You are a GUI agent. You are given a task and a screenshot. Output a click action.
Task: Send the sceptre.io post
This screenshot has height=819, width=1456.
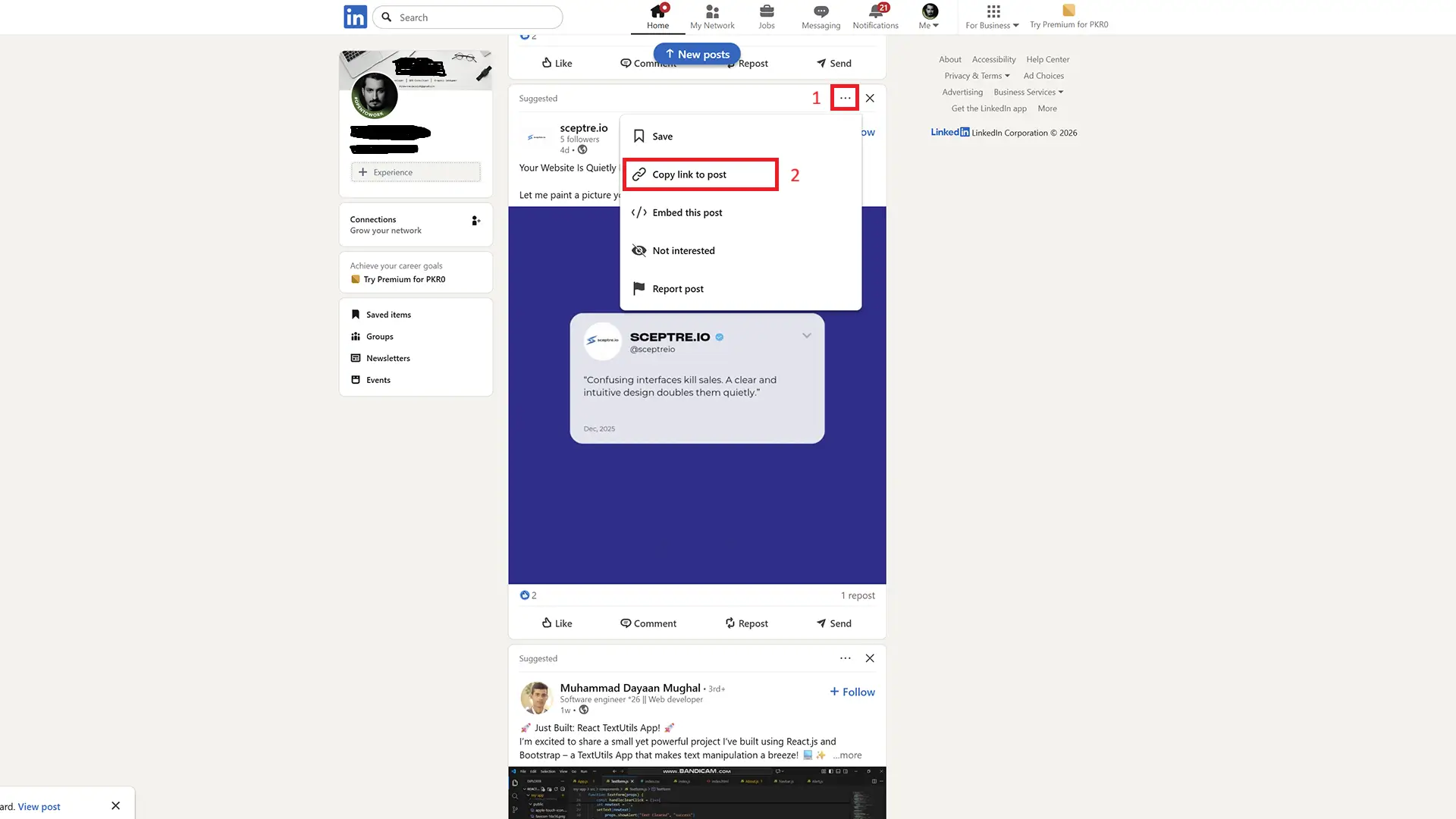833,623
